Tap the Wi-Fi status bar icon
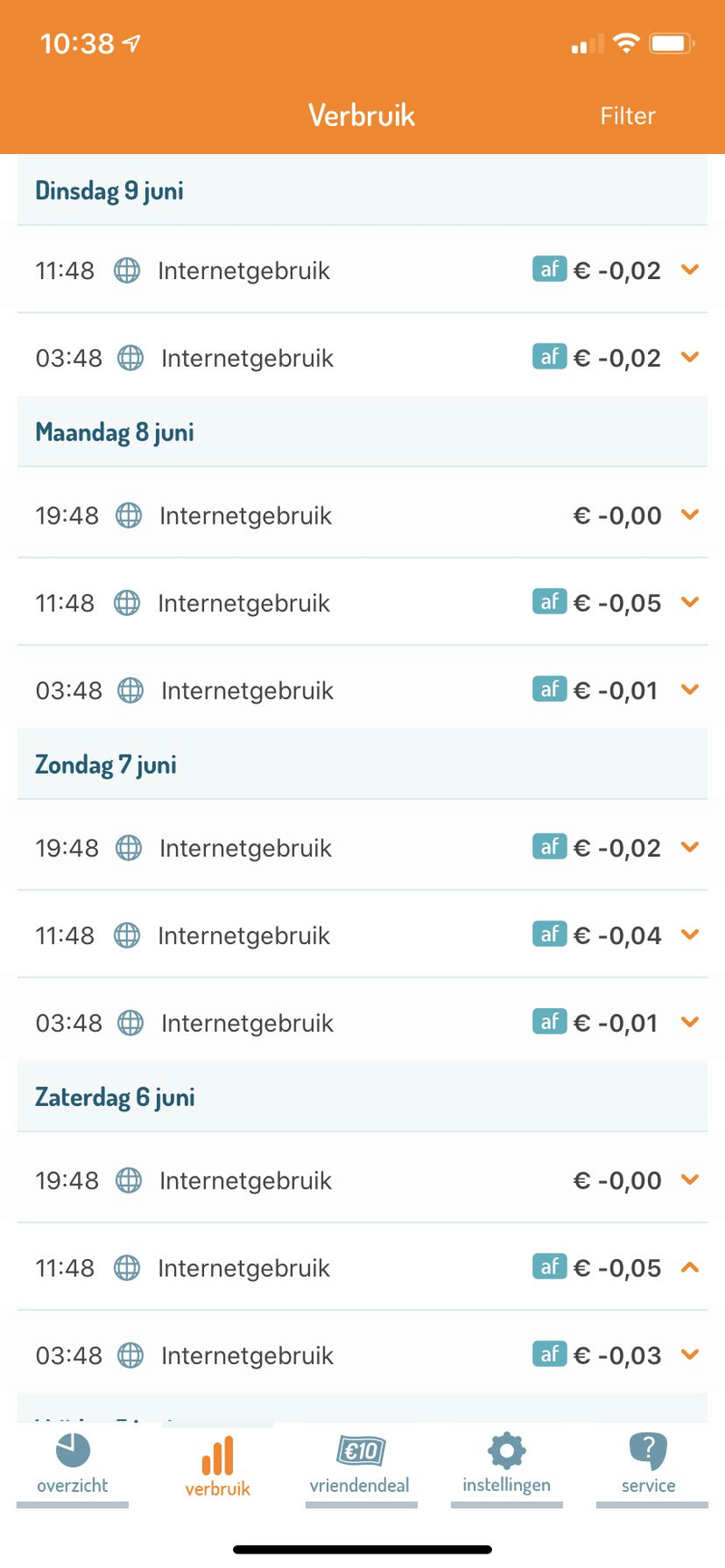This screenshot has width=725, height=1568. point(625,43)
